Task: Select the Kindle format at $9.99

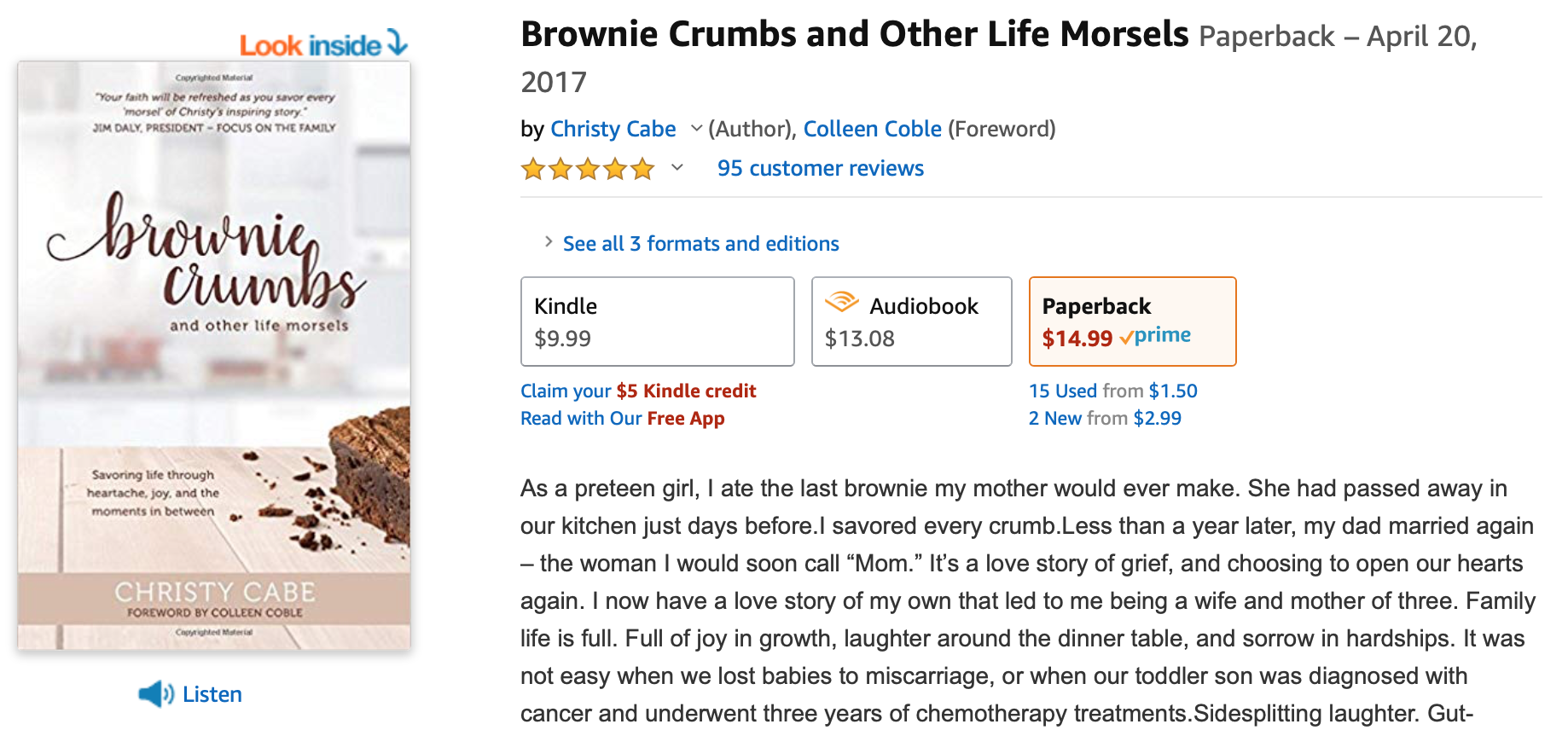Action: pyautogui.click(x=657, y=322)
